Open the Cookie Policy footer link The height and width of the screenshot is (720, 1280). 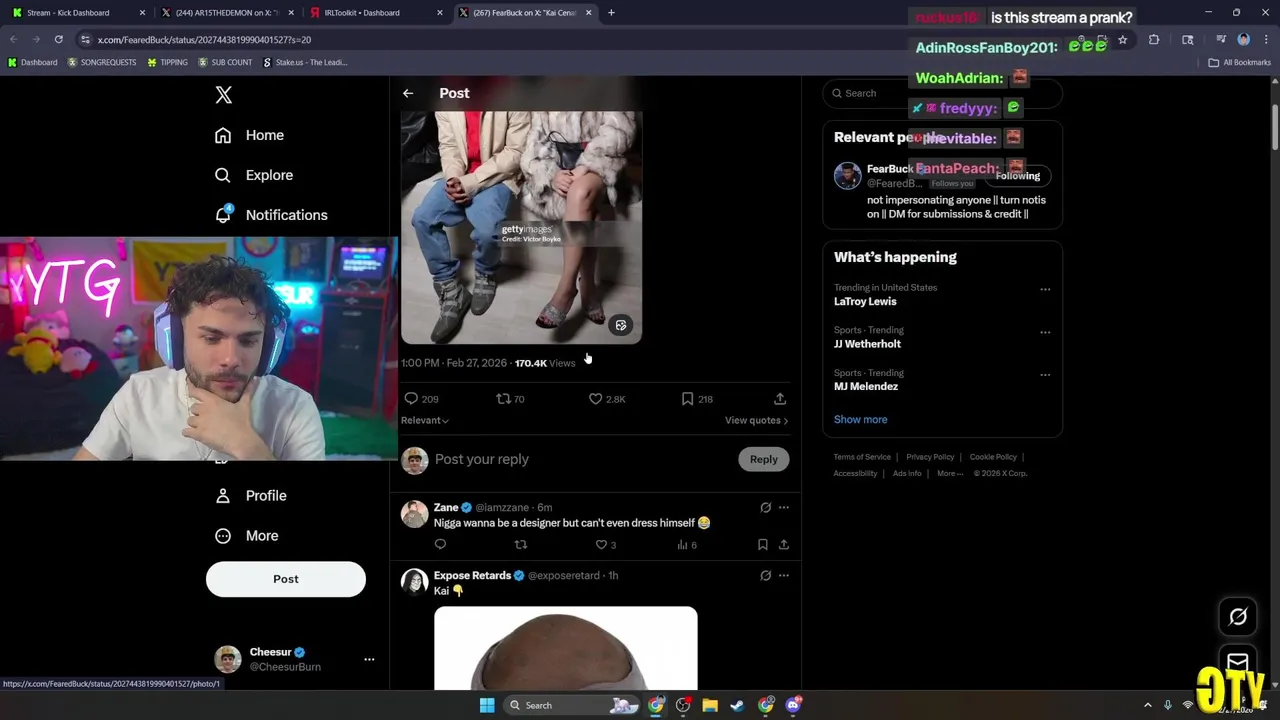click(993, 457)
